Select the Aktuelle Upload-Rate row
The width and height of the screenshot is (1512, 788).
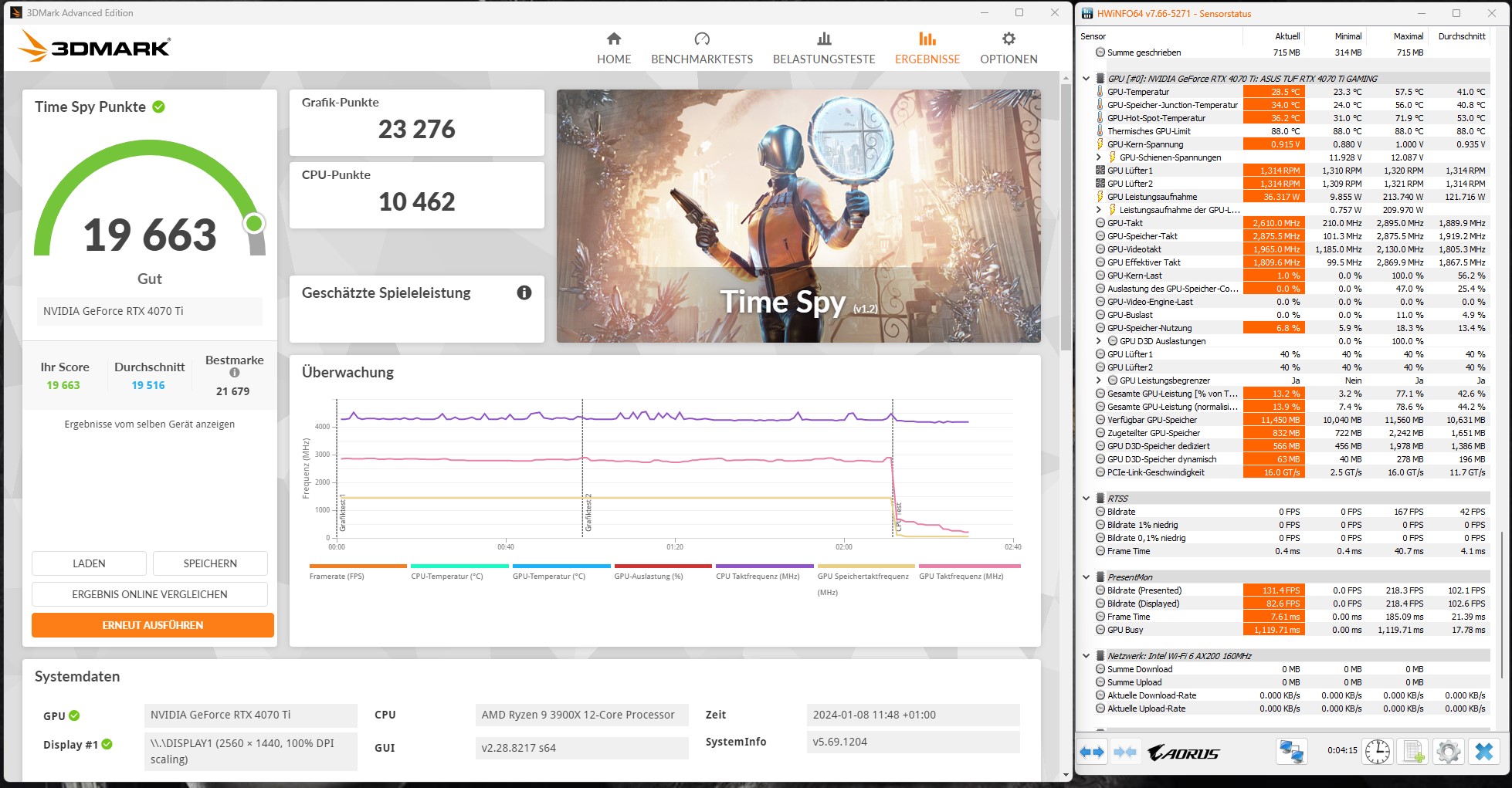click(1291, 709)
